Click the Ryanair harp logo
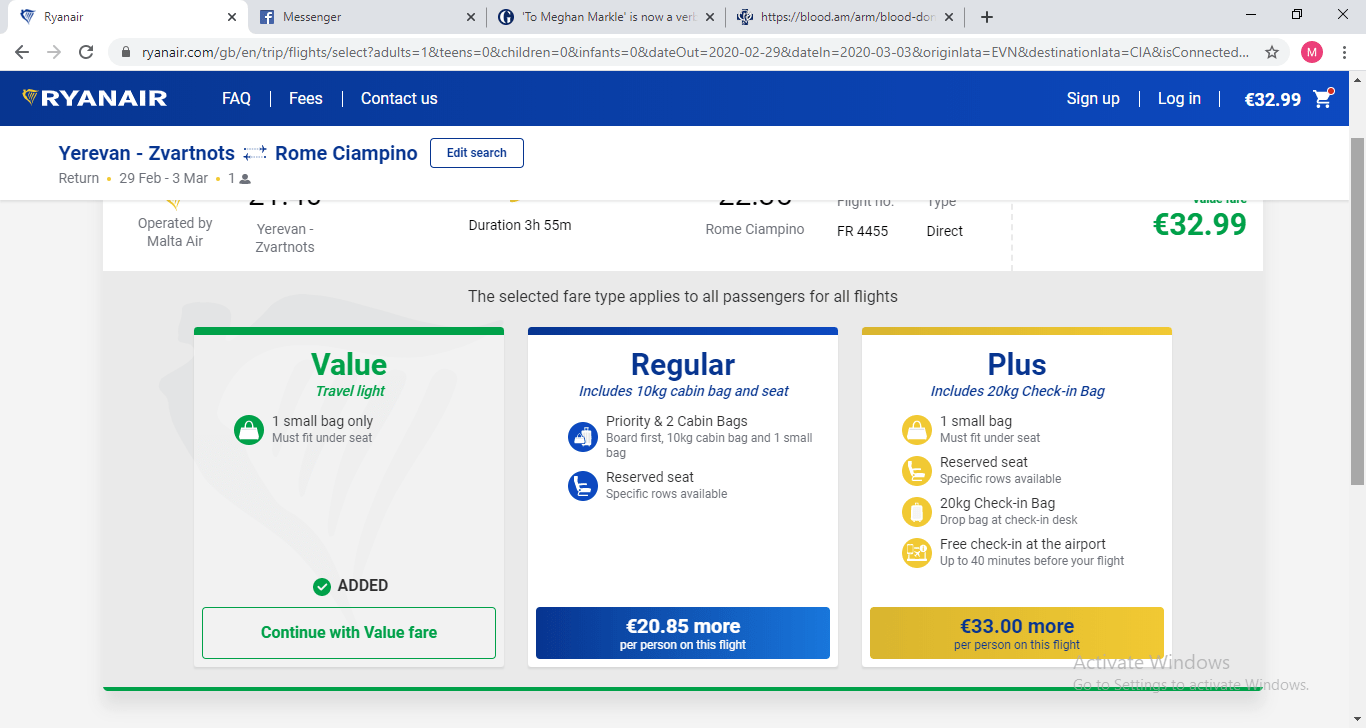 point(30,98)
